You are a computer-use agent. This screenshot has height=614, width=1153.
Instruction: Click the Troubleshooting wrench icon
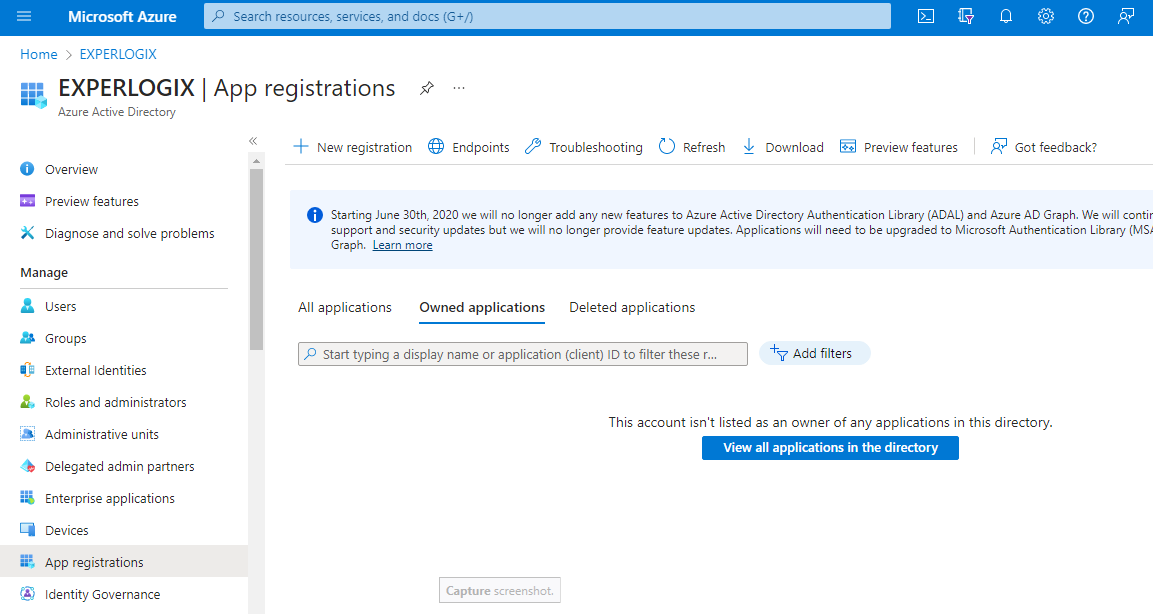(533, 146)
